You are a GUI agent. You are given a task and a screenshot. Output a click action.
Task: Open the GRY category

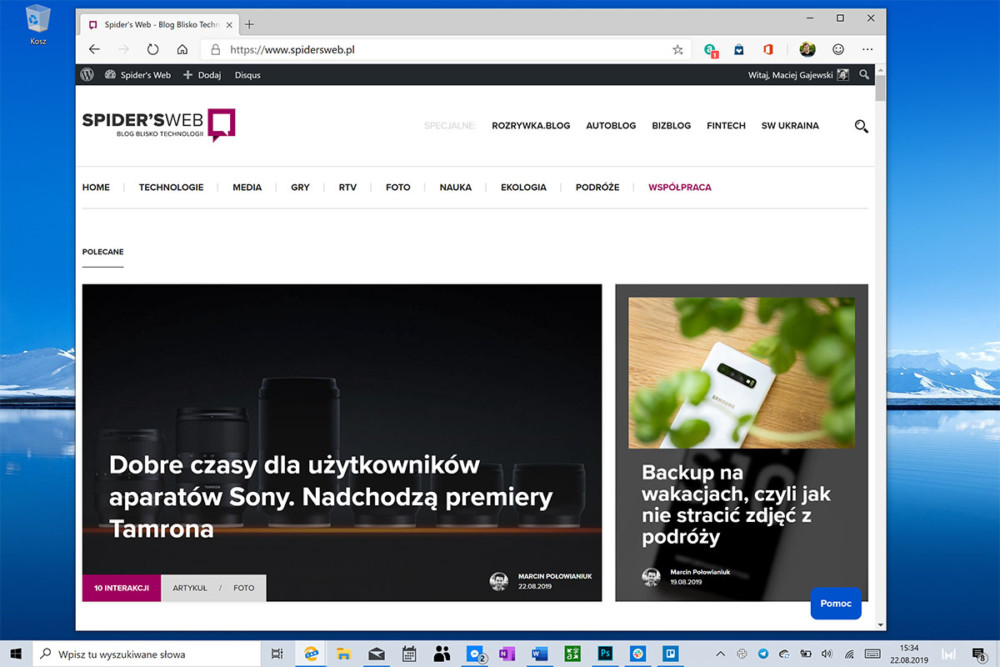pos(300,187)
